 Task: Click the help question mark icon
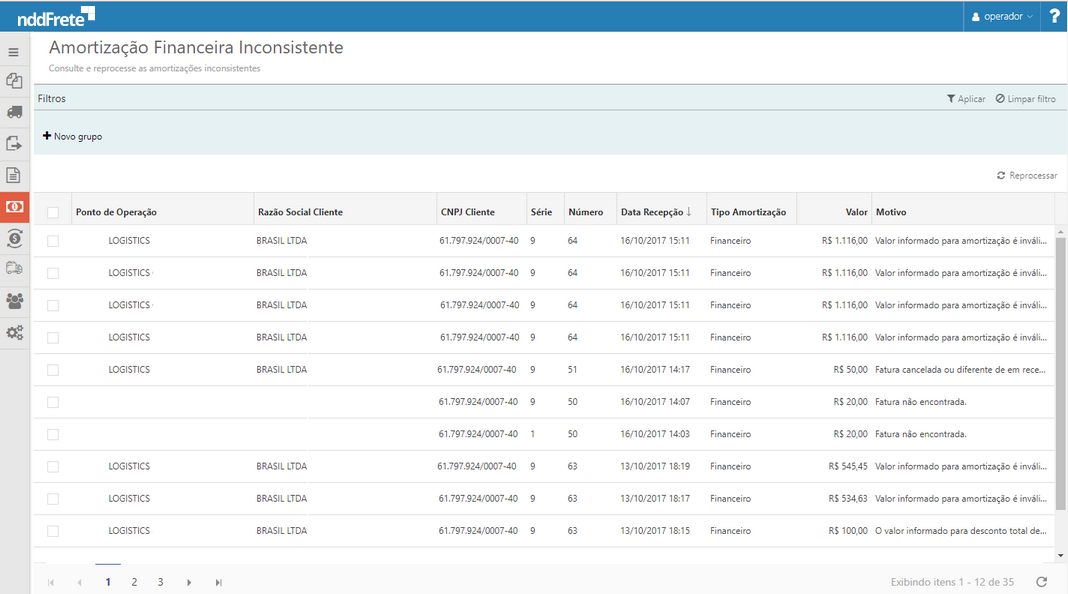pyautogui.click(x=1054, y=16)
